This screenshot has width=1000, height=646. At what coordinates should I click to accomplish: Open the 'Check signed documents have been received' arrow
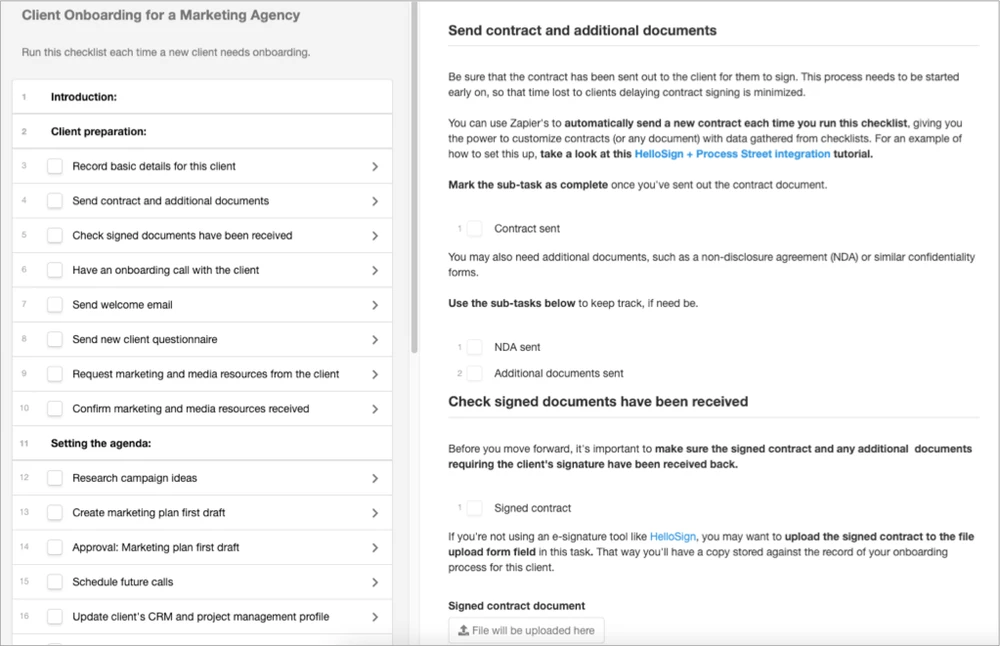(x=375, y=236)
